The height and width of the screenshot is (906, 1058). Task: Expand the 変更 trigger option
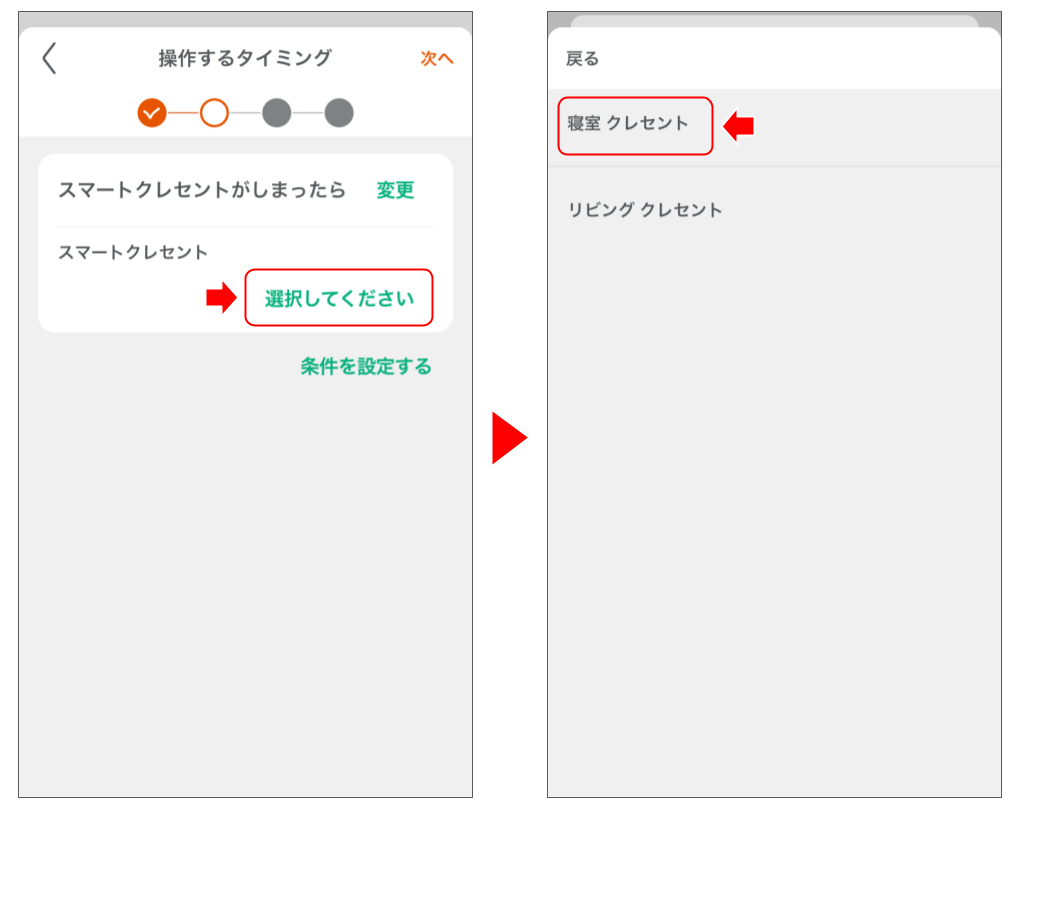click(x=394, y=190)
